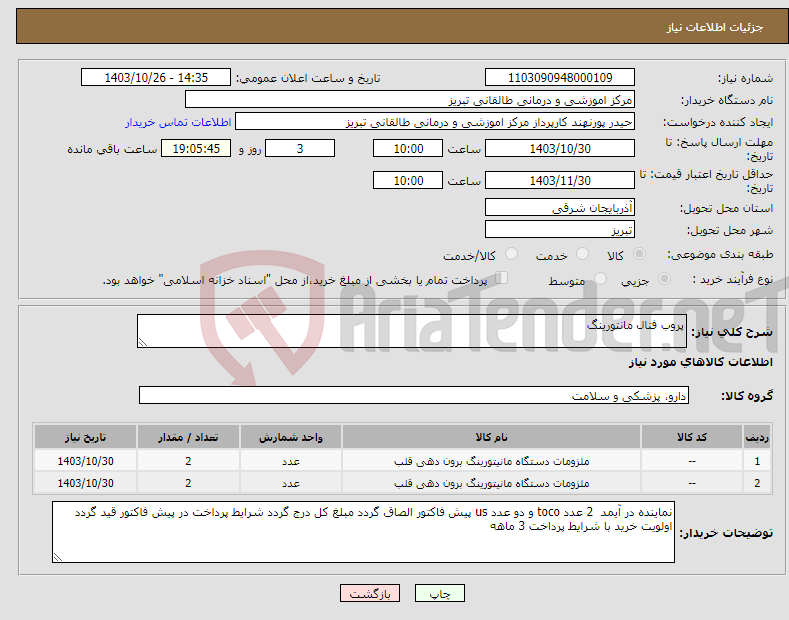Click unit cell عدد in row 1
Viewport: 789px width, 620px height.
(x=291, y=461)
